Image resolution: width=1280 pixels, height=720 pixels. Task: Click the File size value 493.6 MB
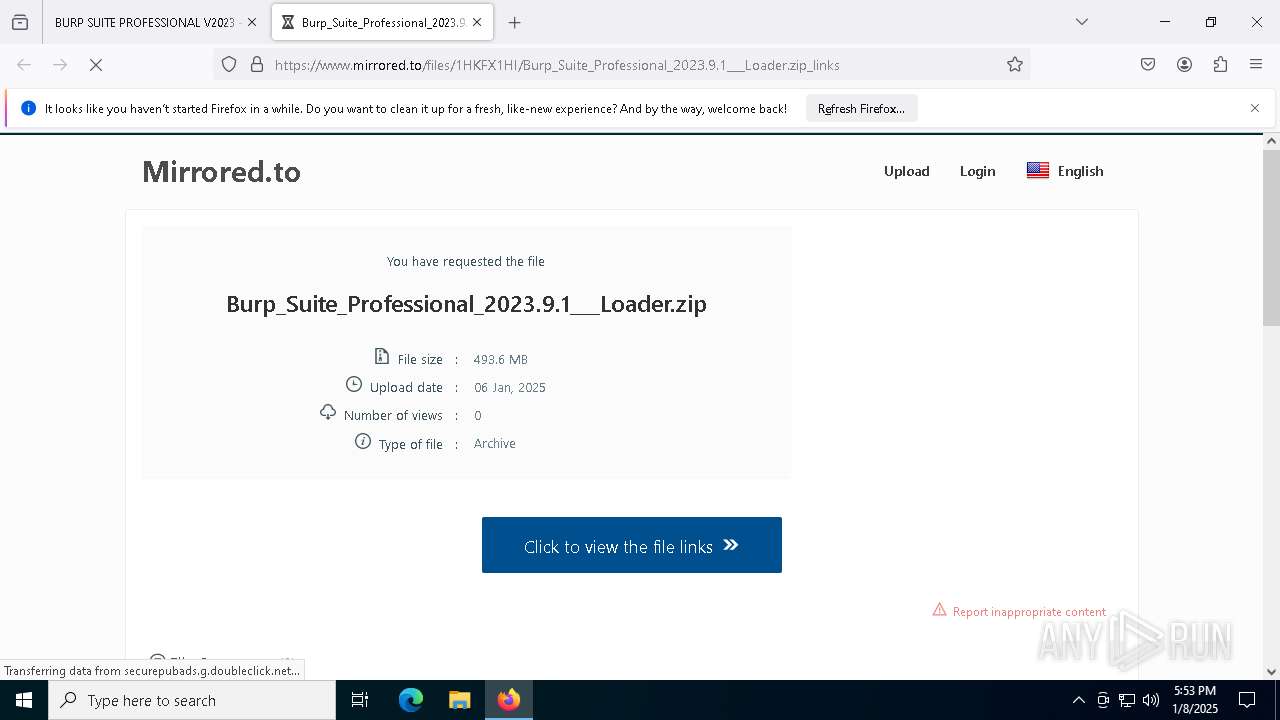click(500, 359)
